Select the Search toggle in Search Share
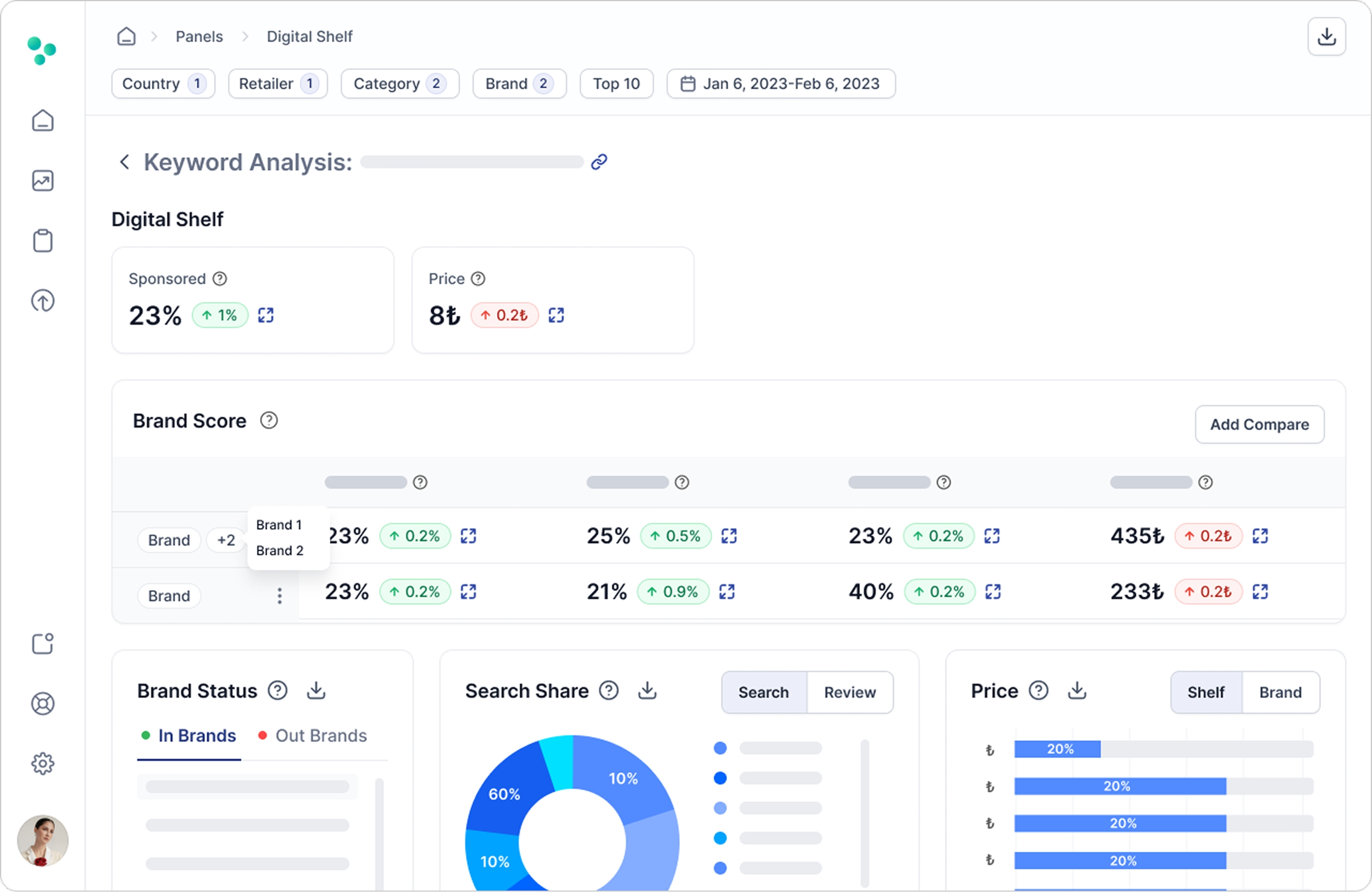The image size is (1372, 892). pyautogui.click(x=764, y=692)
